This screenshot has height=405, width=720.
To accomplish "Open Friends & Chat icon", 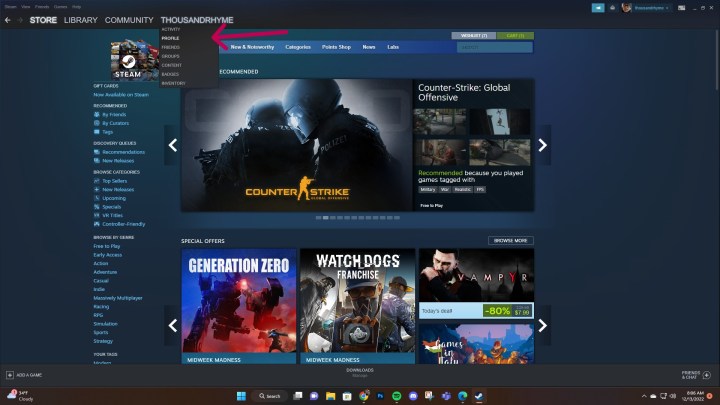I will [x=707, y=375].
